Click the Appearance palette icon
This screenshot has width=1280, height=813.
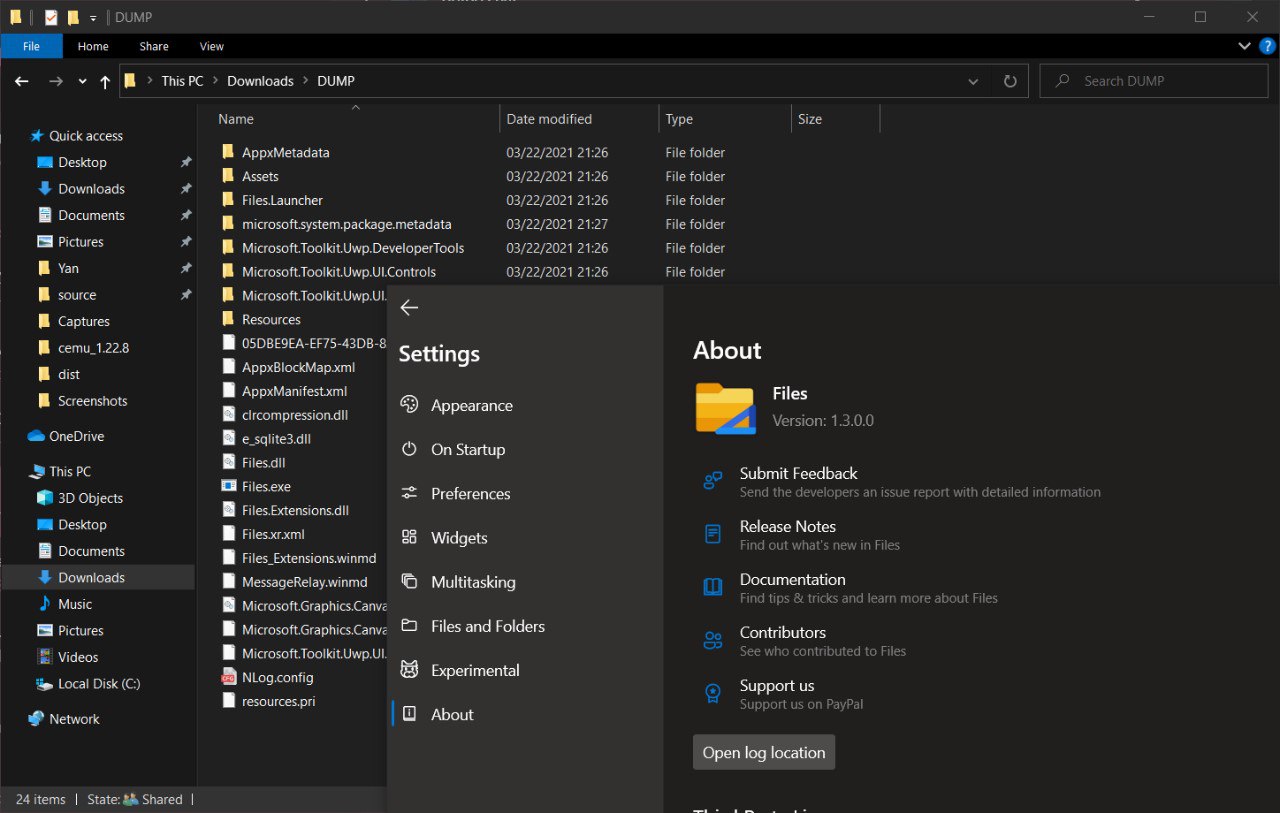(409, 405)
